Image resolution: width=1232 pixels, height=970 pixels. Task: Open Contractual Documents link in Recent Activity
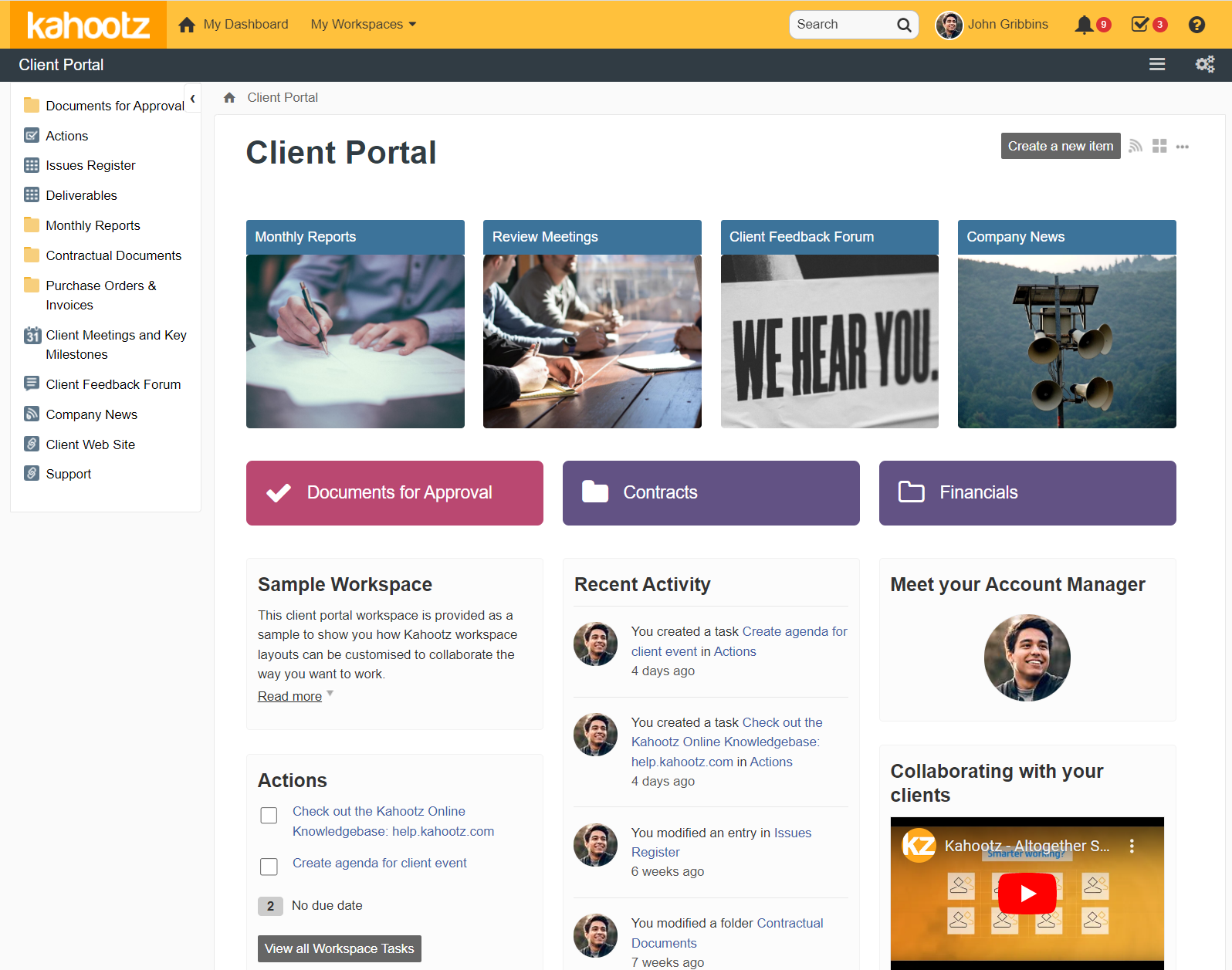(727, 933)
